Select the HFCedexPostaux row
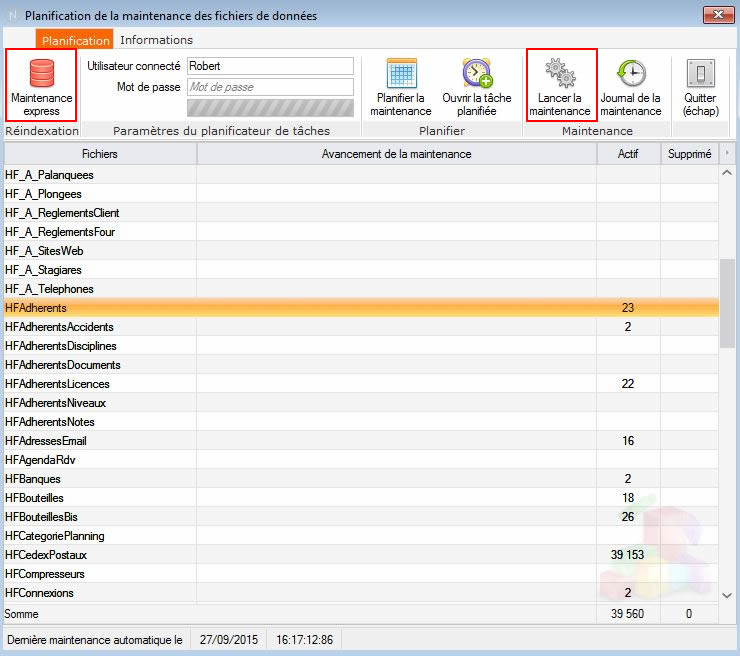This screenshot has width=740, height=656. tap(361, 555)
